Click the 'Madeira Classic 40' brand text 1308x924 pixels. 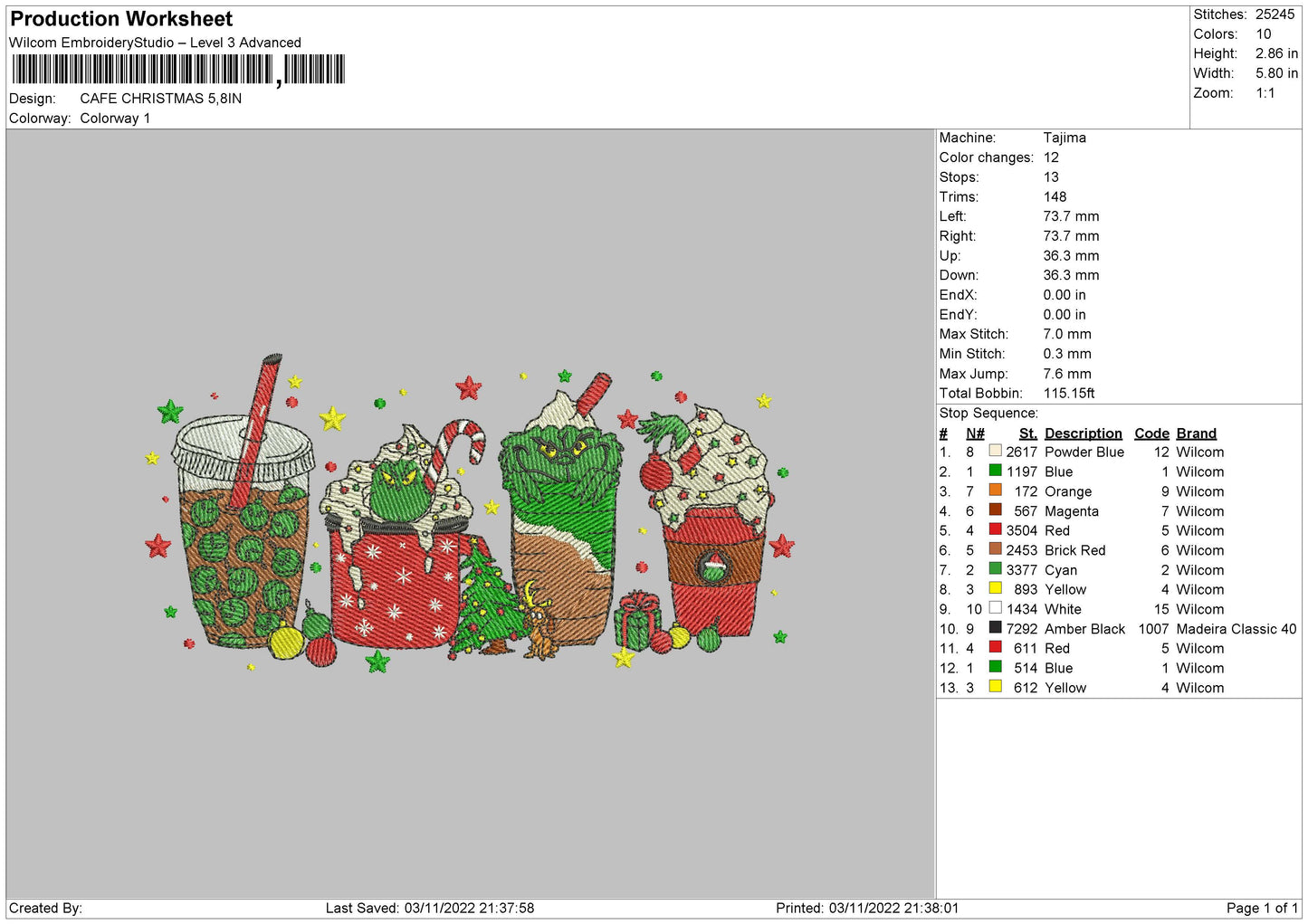1236,629
